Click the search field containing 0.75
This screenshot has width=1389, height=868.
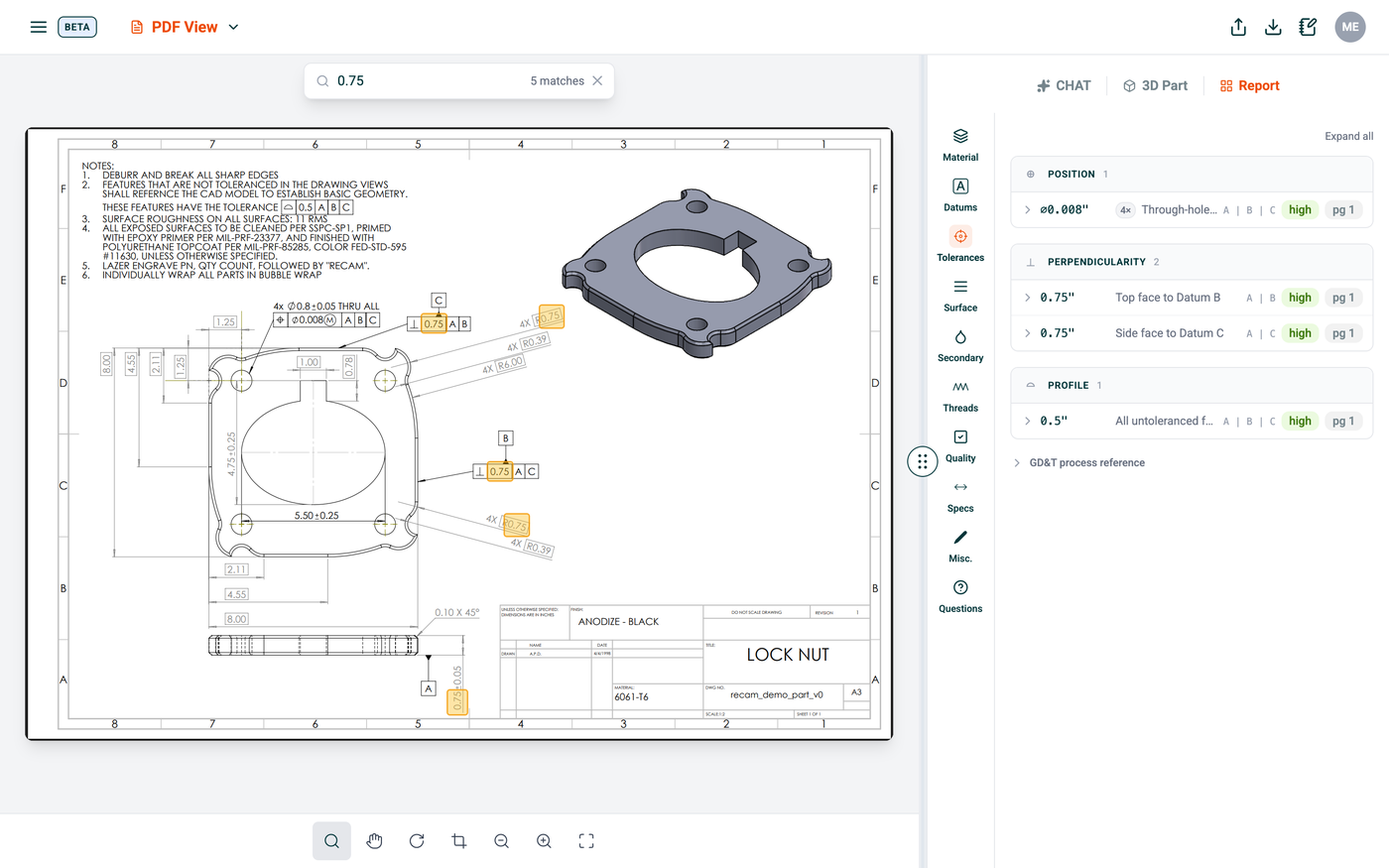[x=458, y=81]
